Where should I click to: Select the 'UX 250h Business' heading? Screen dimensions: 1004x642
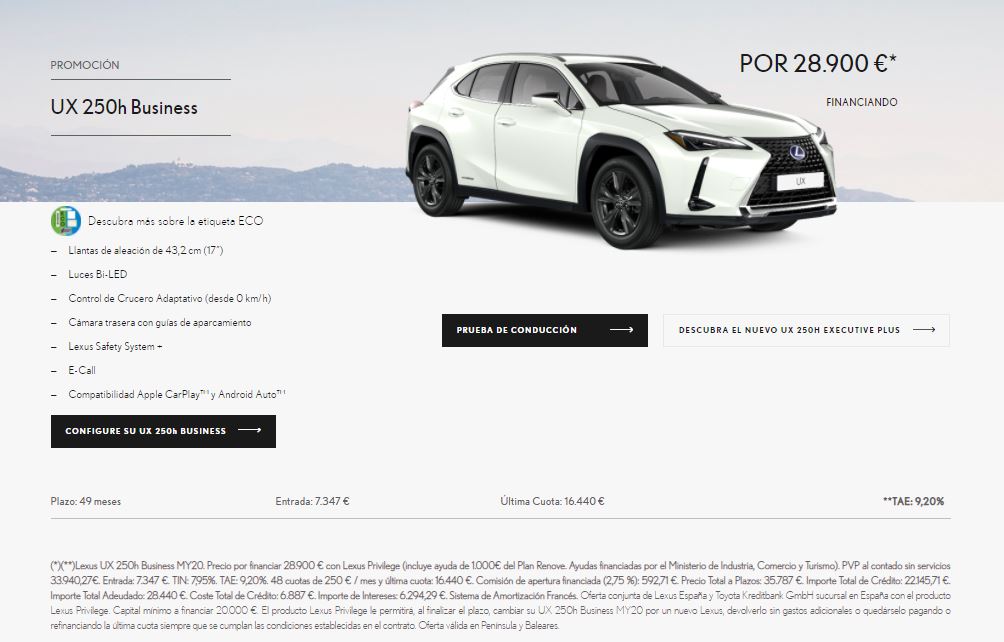coord(124,108)
